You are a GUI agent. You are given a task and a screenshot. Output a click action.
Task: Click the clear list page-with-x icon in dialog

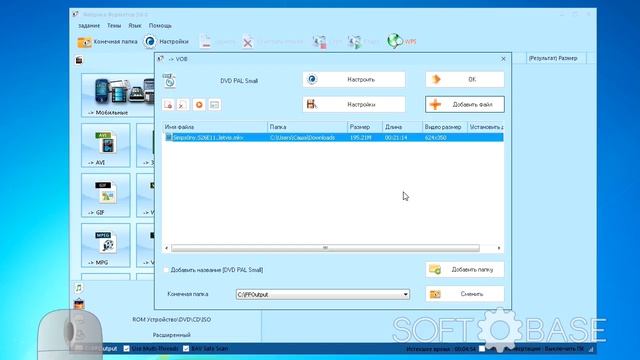(182, 105)
